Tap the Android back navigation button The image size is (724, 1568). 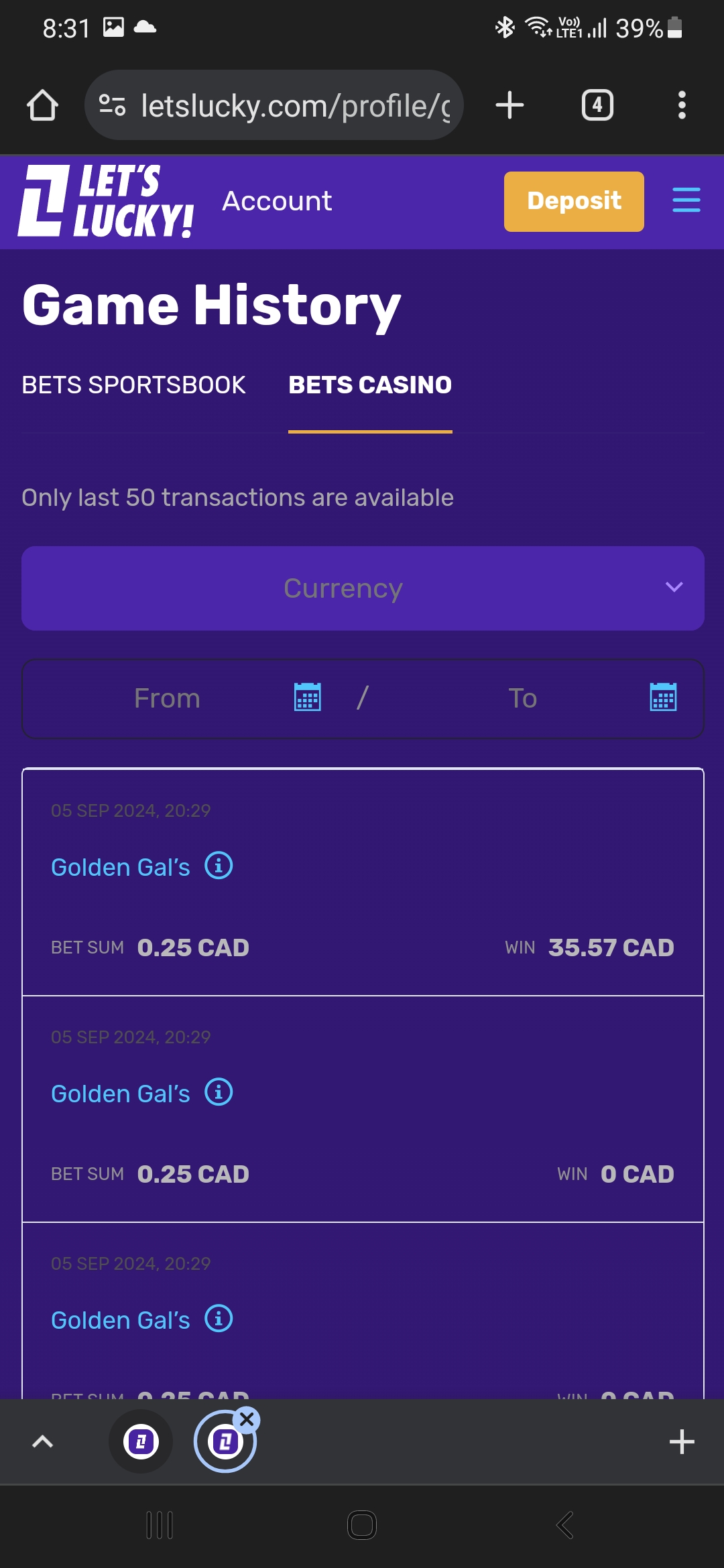tap(564, 1526)
